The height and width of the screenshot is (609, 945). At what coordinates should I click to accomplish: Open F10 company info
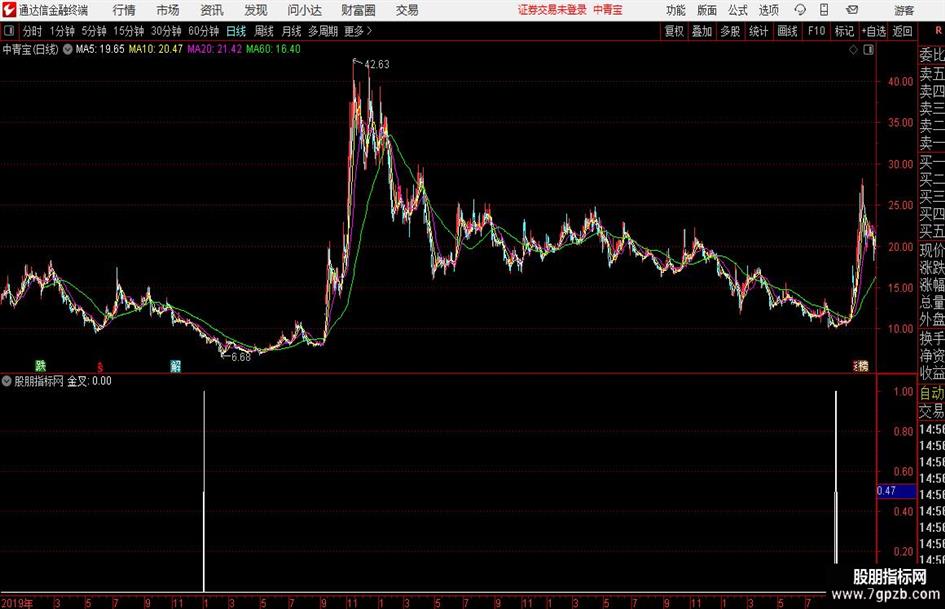817,31
